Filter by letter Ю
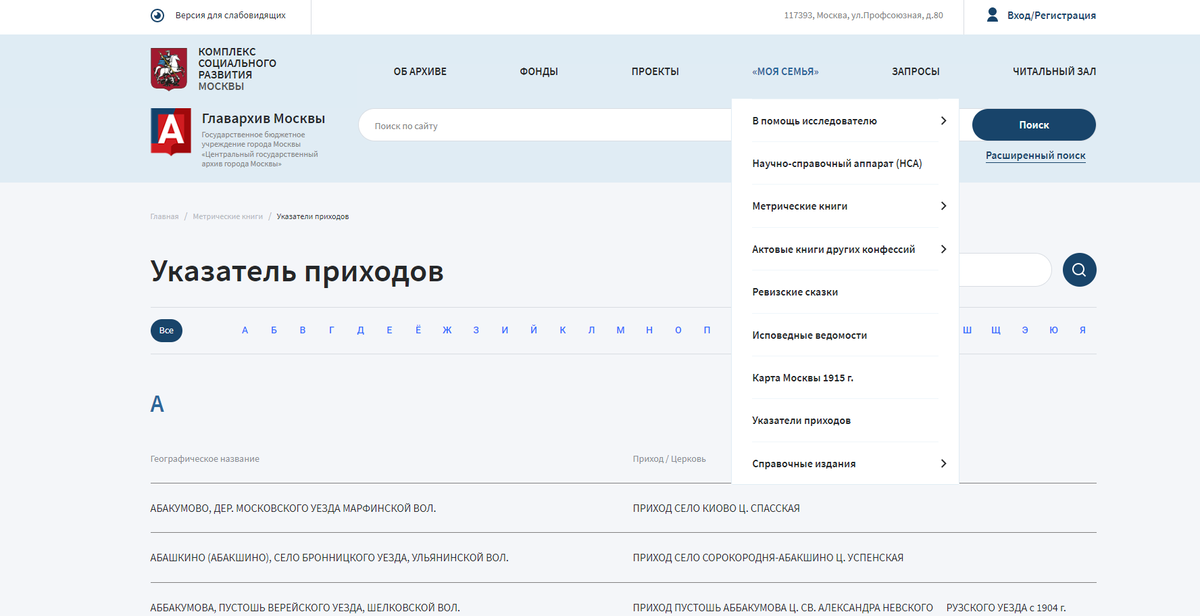This screenshot has height=616, width=1200. pos(1054,330)
